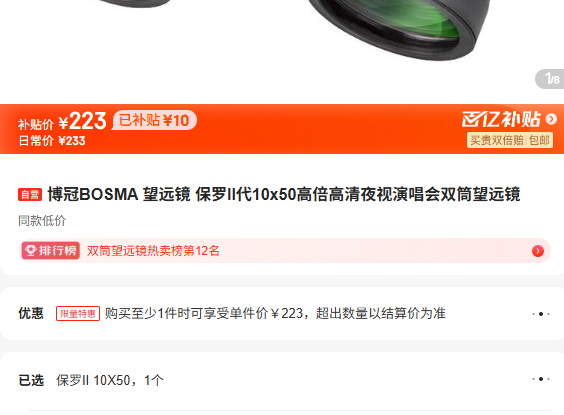The image size is (564, 415).
Task: Click the 亿补贴 logo
Action: (501, 119)
